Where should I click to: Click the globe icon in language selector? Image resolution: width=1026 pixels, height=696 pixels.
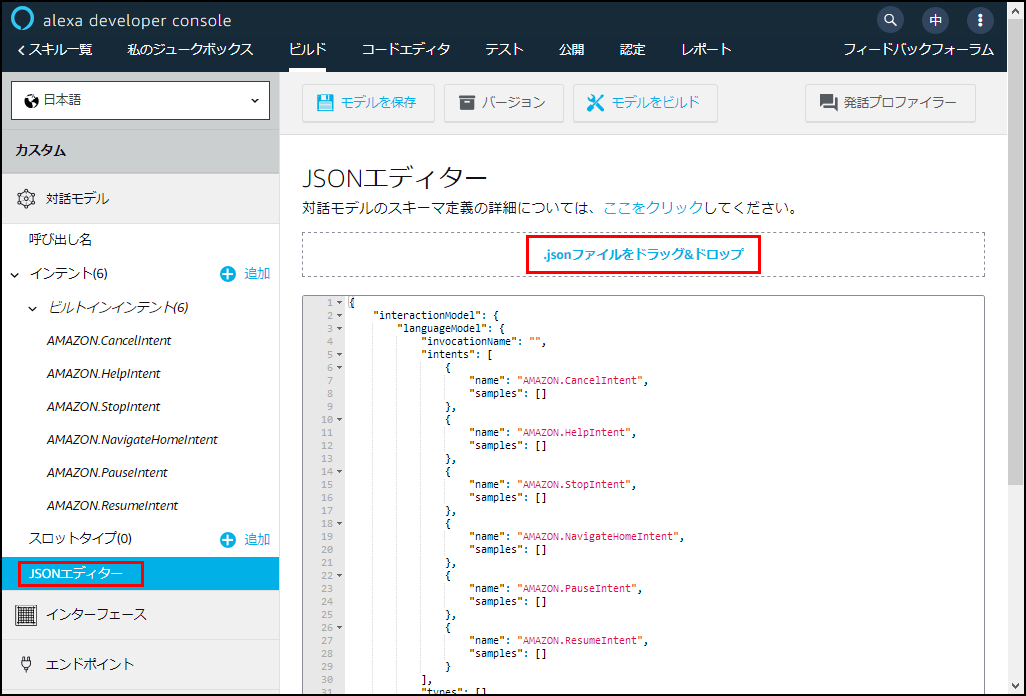point(31,101)
